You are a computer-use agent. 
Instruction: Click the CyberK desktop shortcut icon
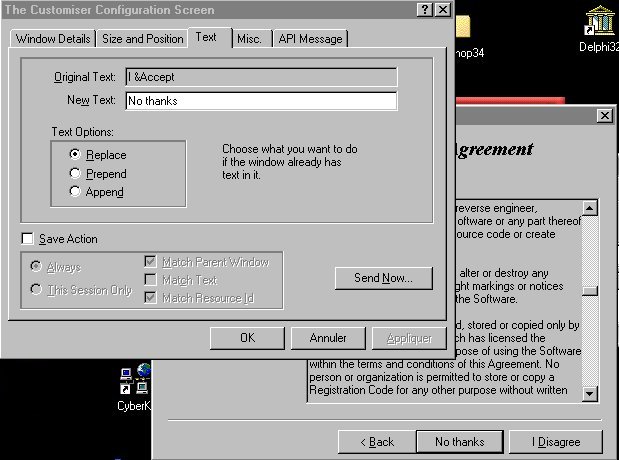click(x=134, y=382)
